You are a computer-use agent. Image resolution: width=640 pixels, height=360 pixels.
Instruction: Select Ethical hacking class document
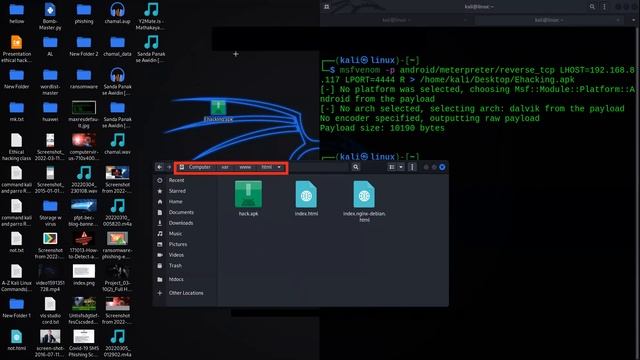click(16, 147)
